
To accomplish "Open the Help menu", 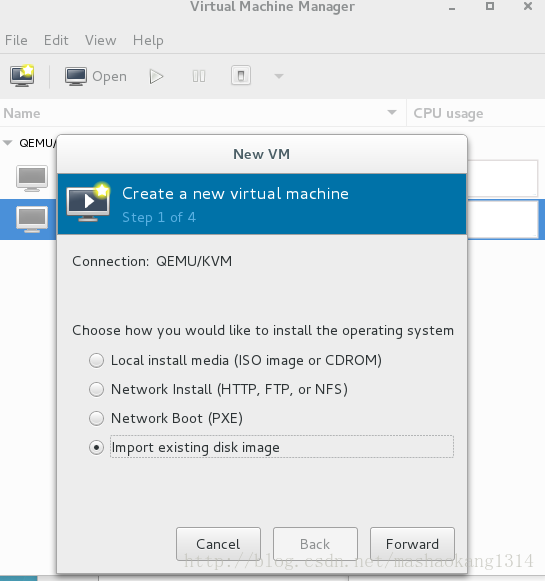I will [x=148, y=40].
